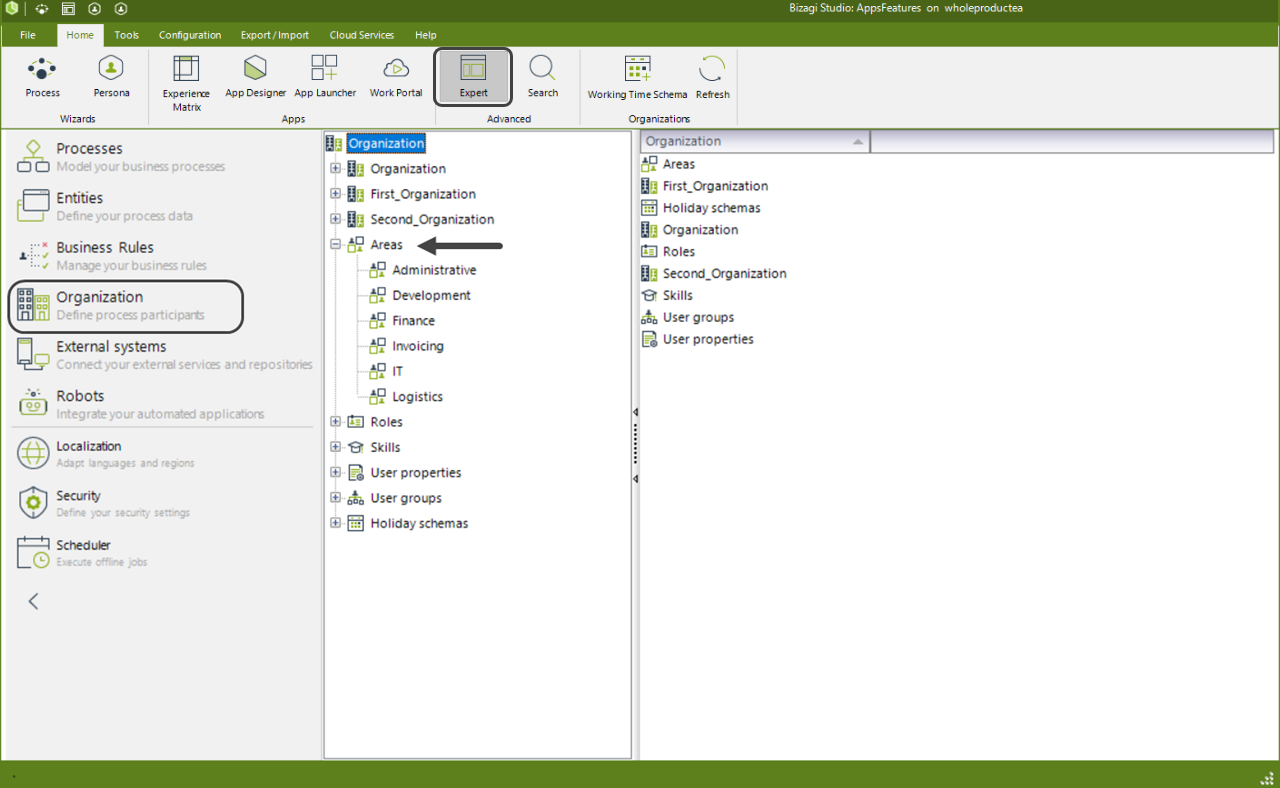Select Roles in the right list
This screenshot has height=788, width=1280.
coord(678,252)
